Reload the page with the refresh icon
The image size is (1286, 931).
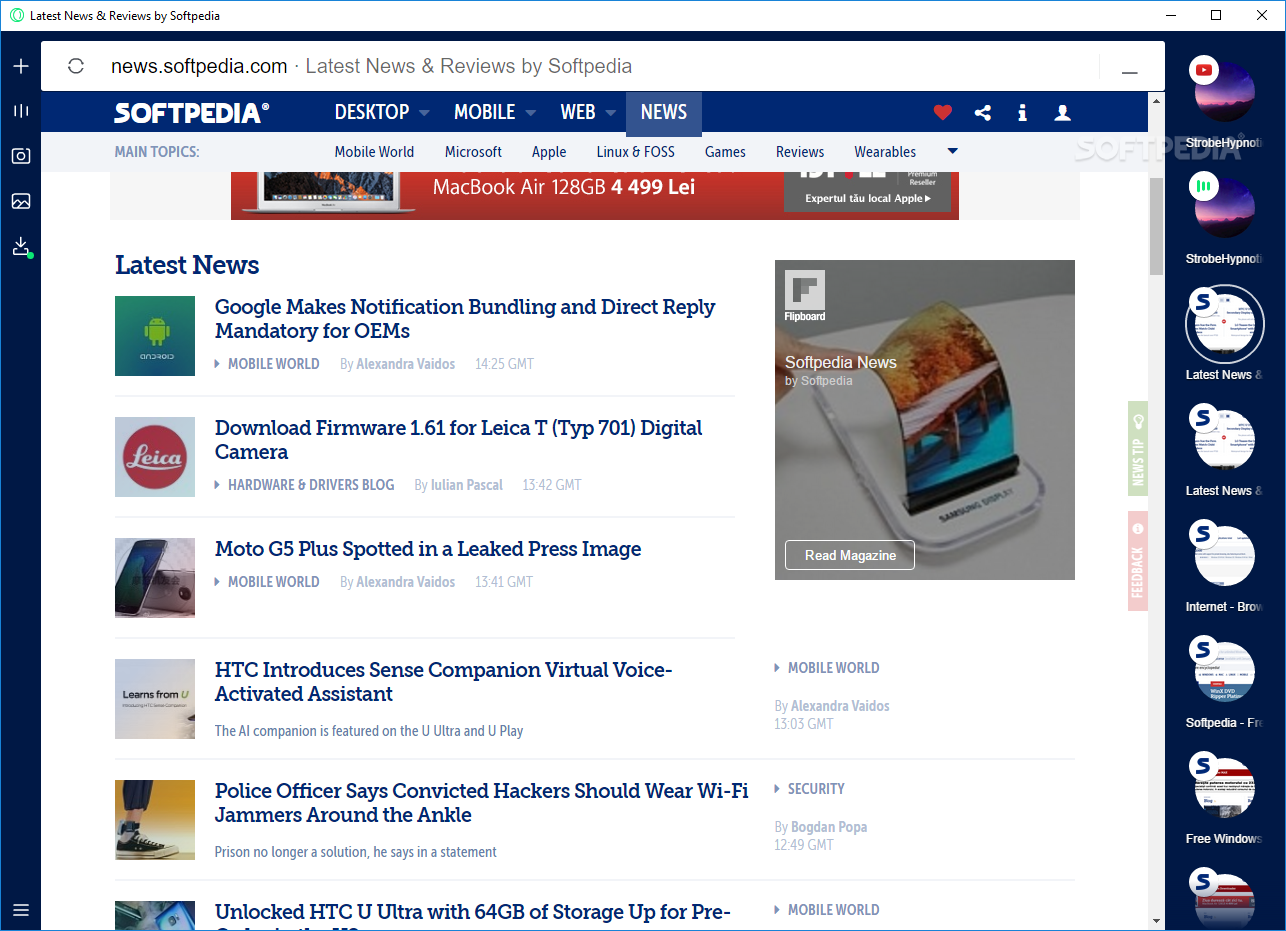(76, 66)
